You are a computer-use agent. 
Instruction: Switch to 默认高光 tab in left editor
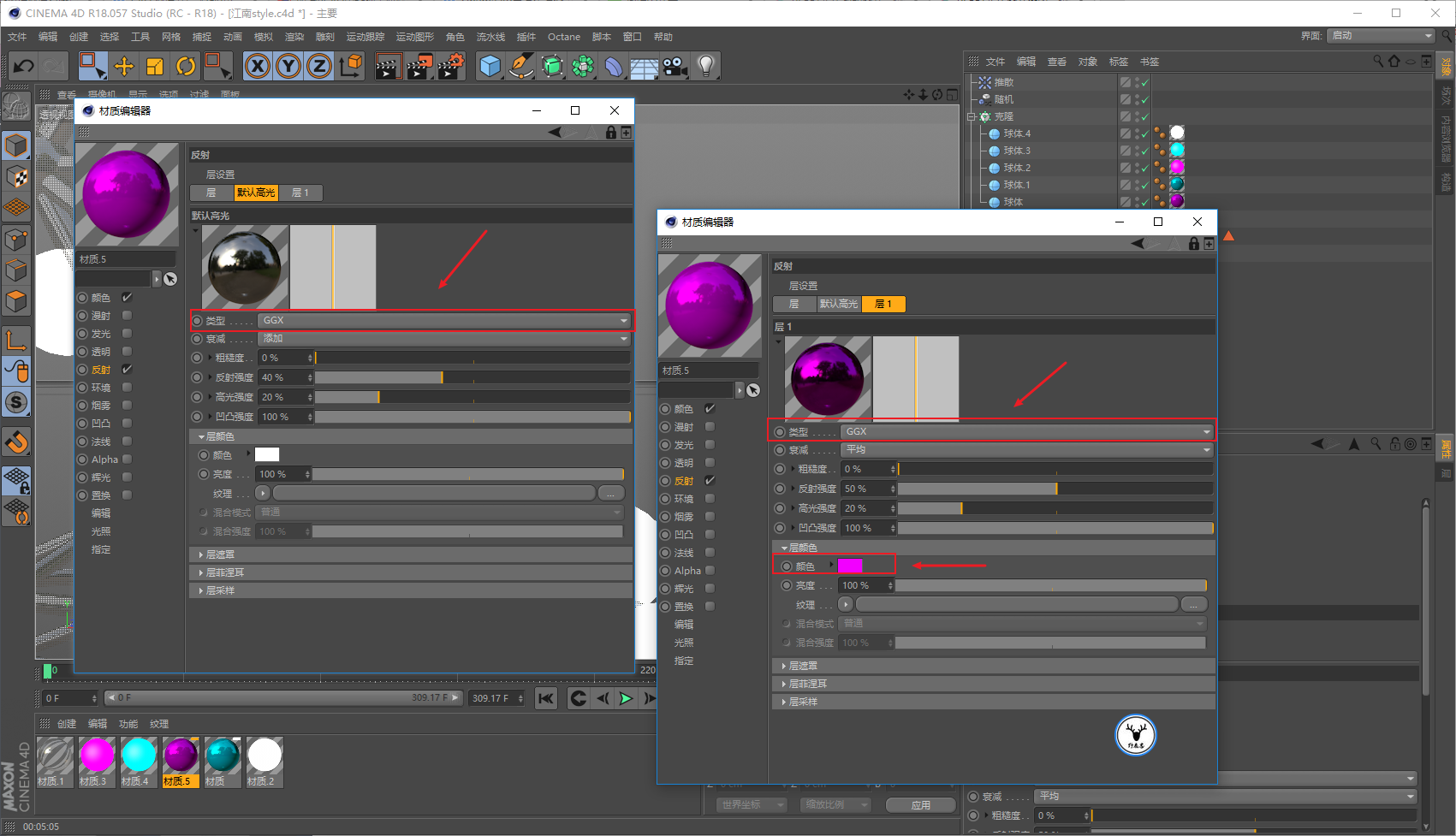pos(256,193)
